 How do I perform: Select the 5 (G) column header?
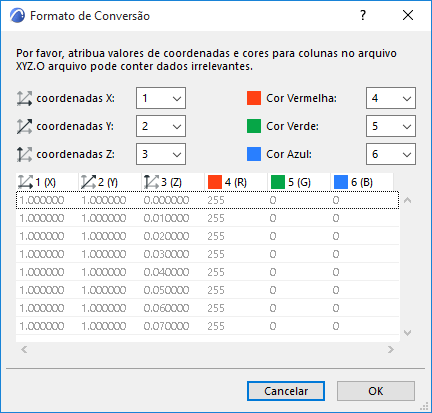299,182
